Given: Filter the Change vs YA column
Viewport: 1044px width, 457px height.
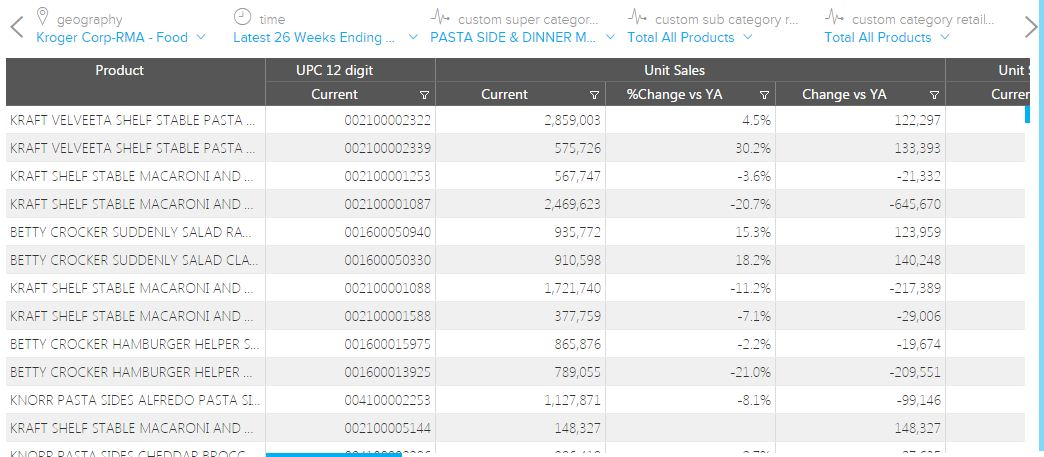Looking at the screenshot, I should tap(934, 95).
